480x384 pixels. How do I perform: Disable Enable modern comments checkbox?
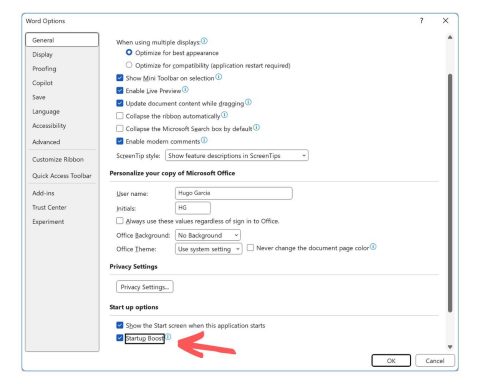point(120,141)
